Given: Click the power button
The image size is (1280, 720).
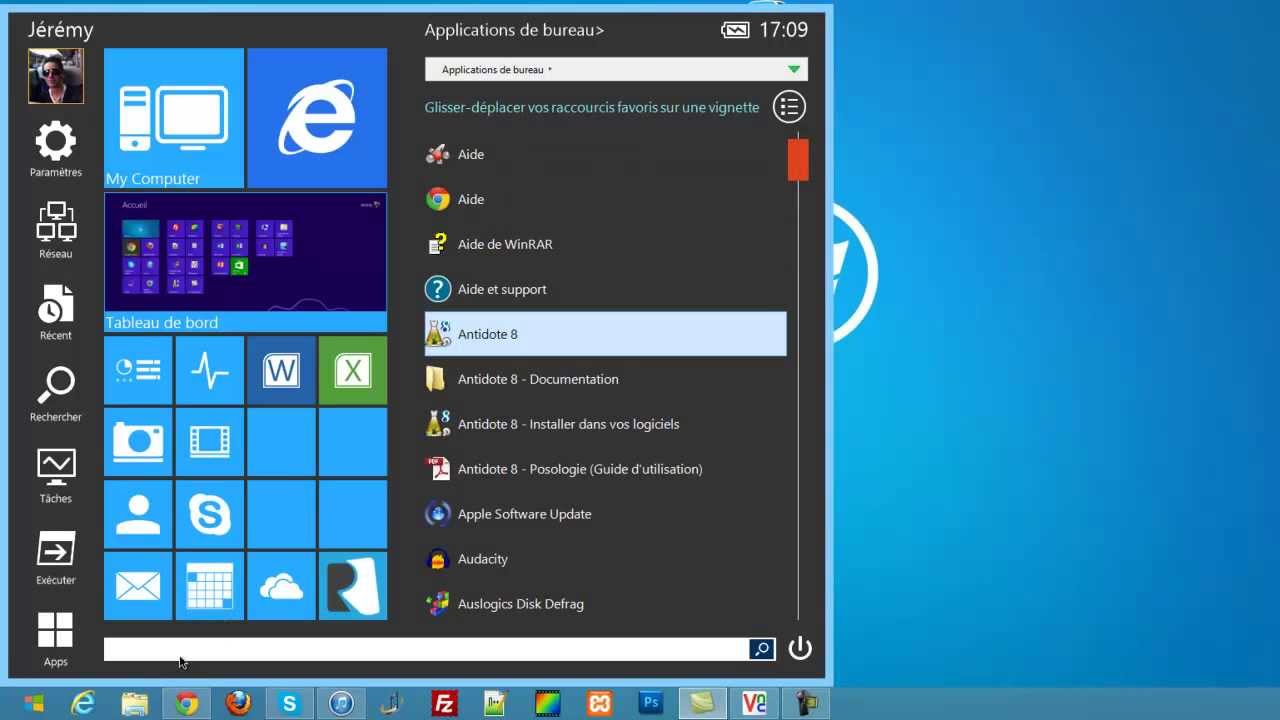Looking at the screenshot, I should click(x=800, y=648).
